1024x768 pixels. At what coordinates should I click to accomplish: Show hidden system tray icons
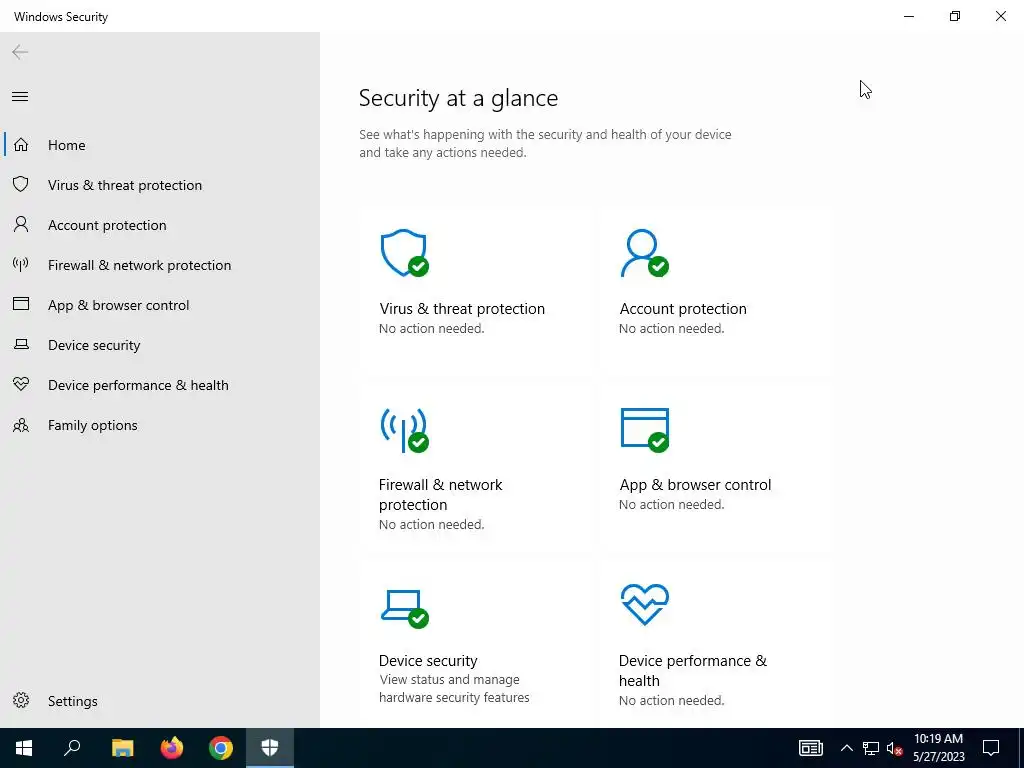pyautogui.click(x=846, y=748)
